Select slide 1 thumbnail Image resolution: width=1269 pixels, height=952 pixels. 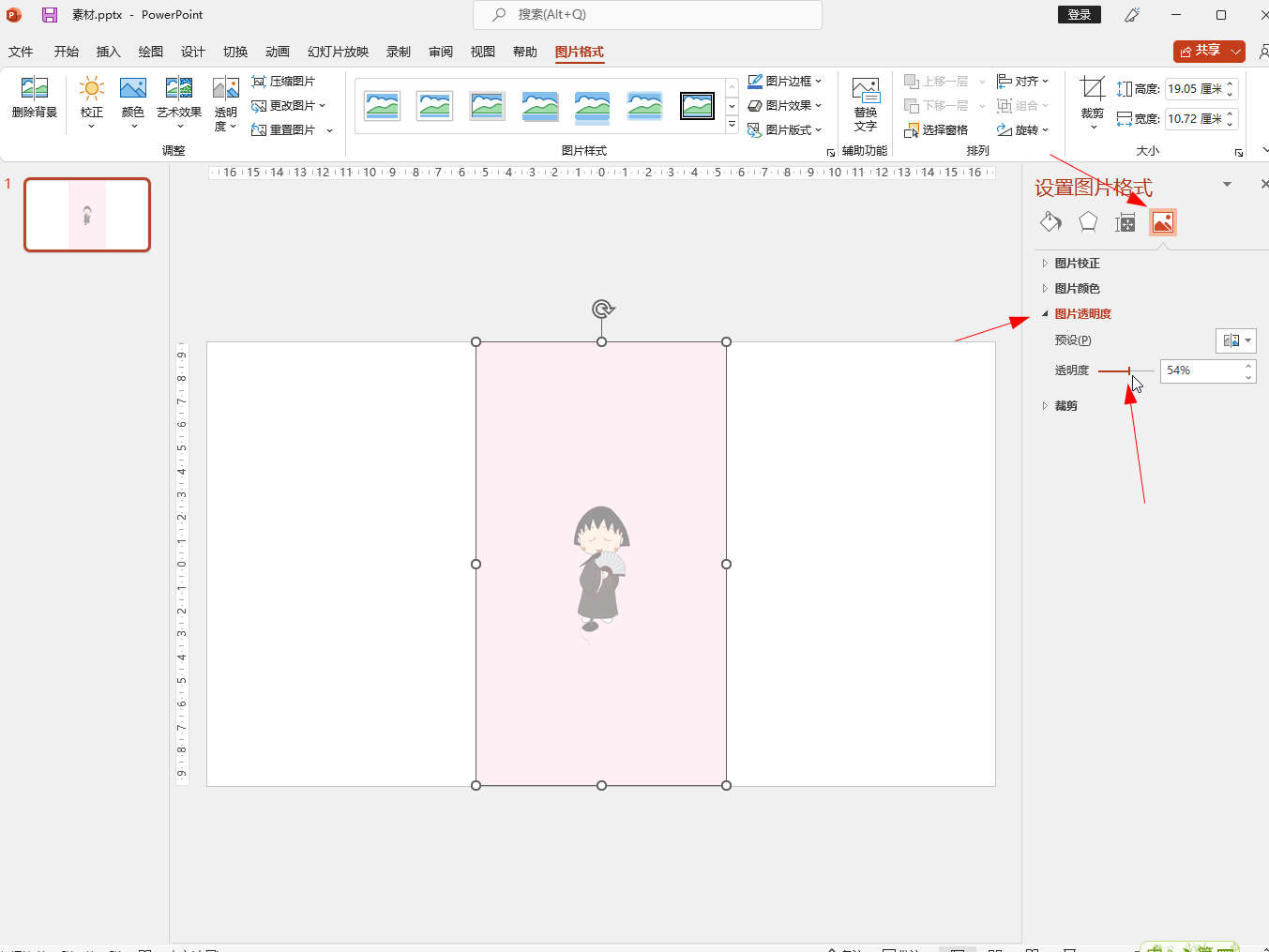[87, 215]
